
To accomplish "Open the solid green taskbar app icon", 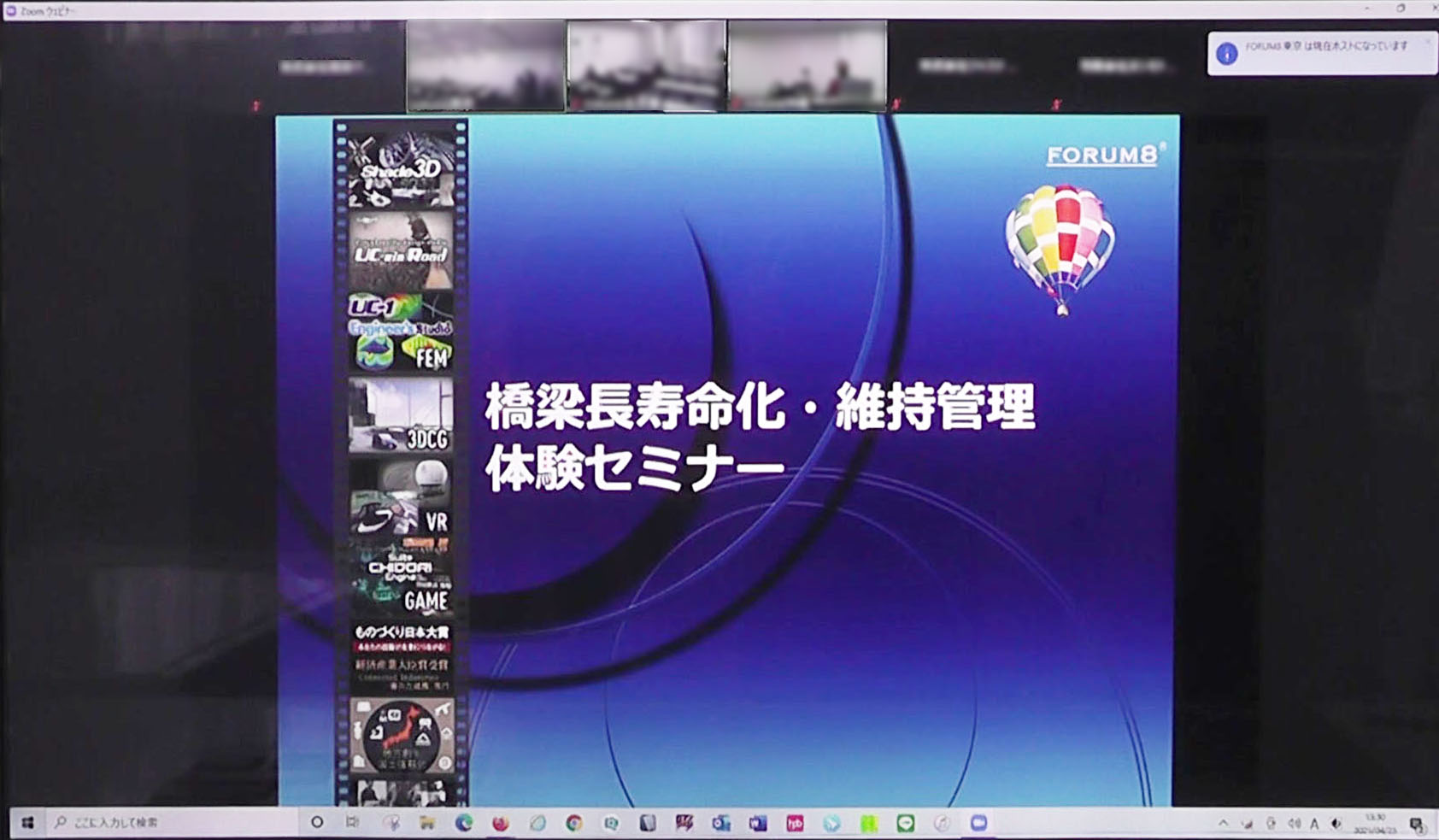I will pos(869,823).
